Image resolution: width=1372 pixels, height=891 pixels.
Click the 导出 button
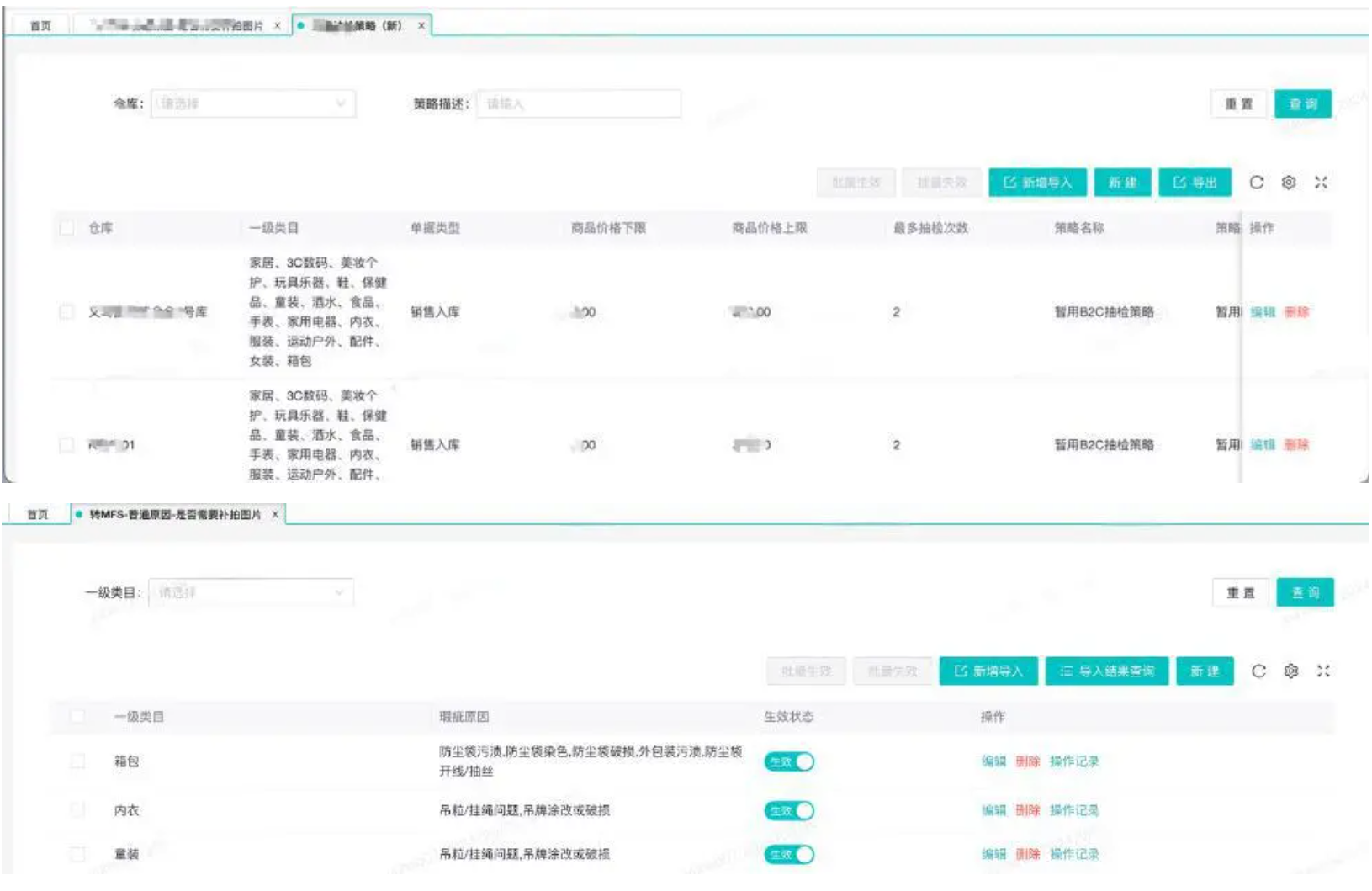coord(1195,182)
